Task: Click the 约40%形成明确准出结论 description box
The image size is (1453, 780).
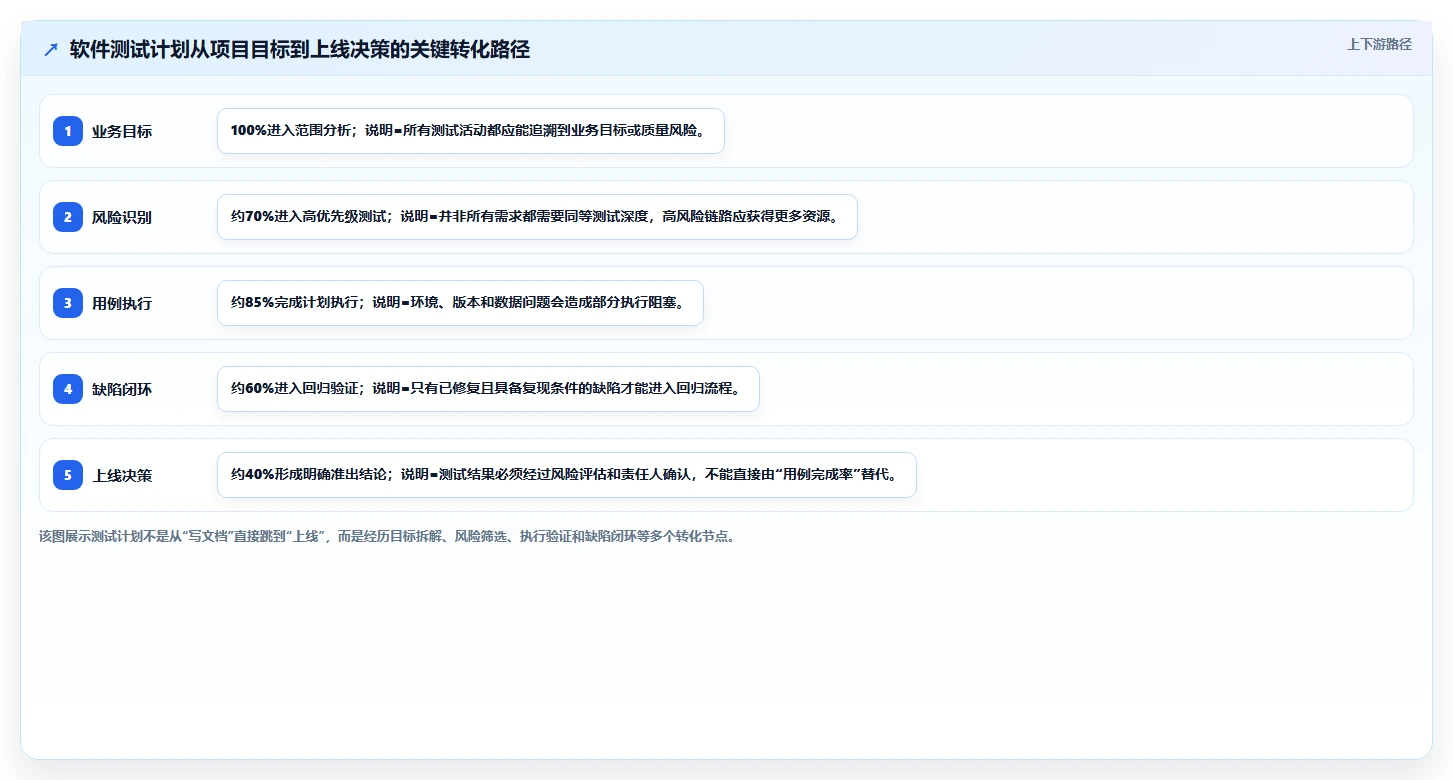Action: (567, 475)
